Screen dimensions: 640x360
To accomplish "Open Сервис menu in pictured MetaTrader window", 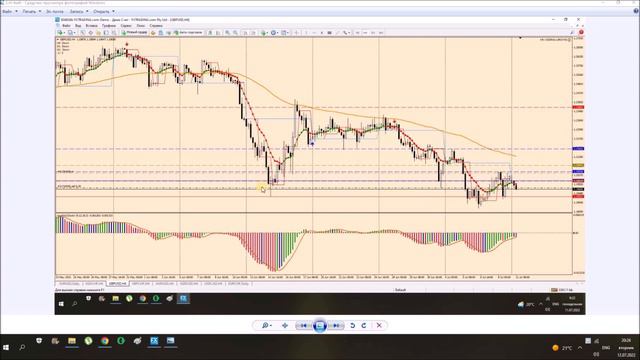I will point(126,26).
